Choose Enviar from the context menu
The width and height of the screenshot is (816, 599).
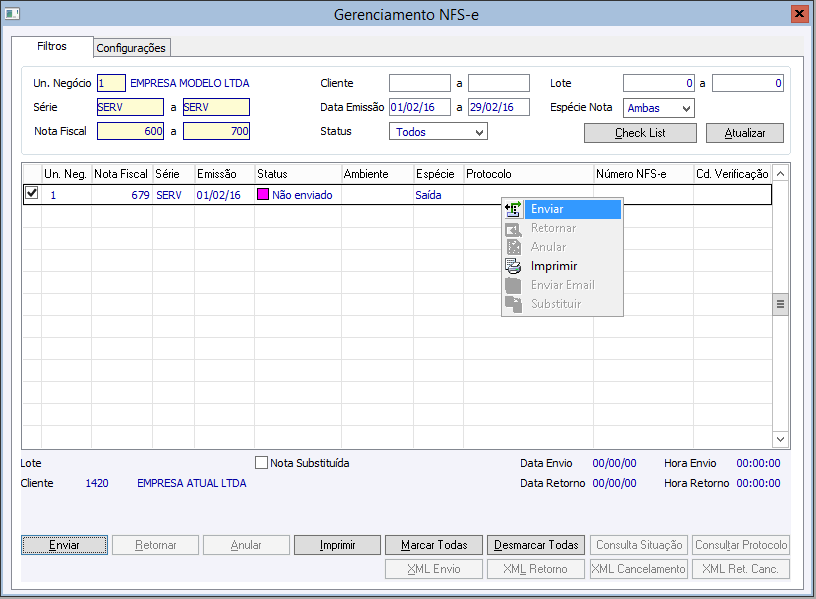(572, 209)
